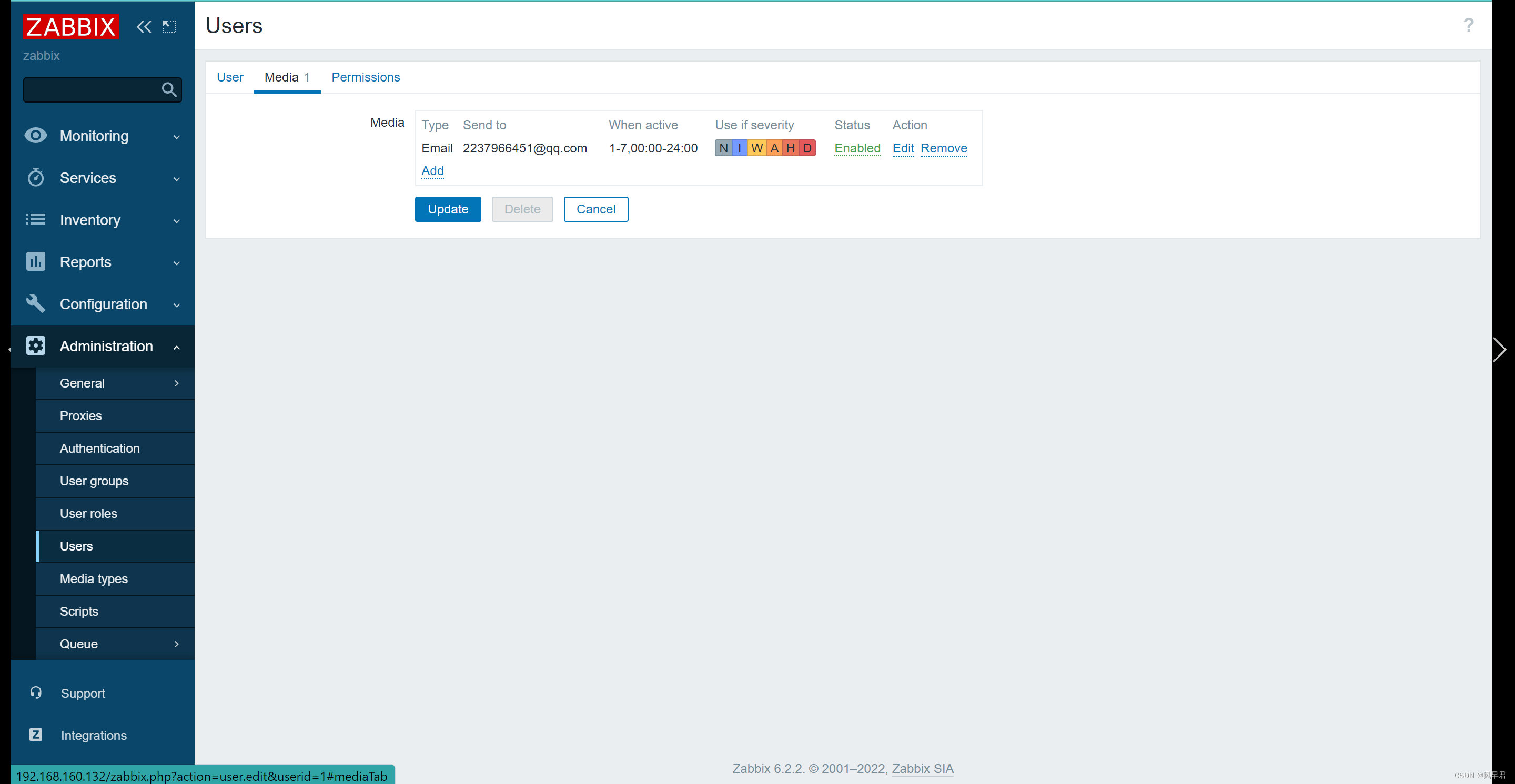Click the Reports bar chart icon
Viewport: 1515px width, 784px height.
click(35, 261)
